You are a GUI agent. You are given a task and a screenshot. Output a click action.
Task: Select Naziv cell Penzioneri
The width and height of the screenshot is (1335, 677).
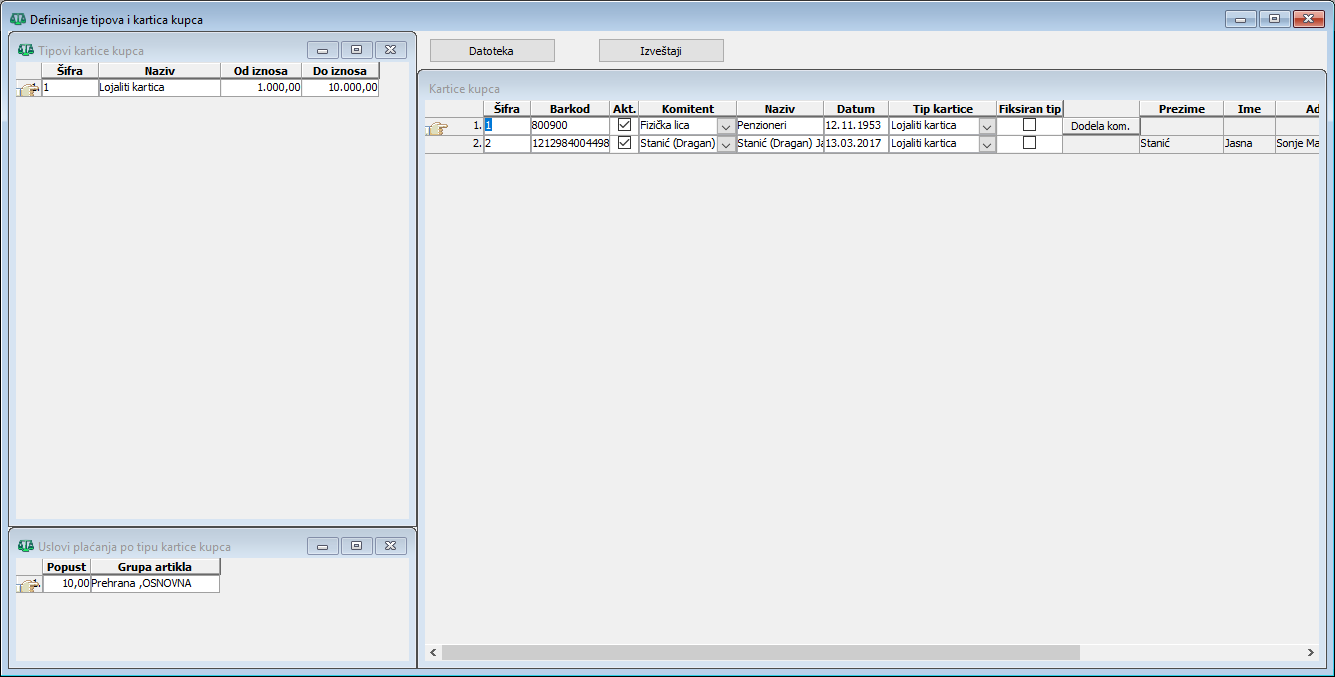pyautogui.click(x=780, y=126)
